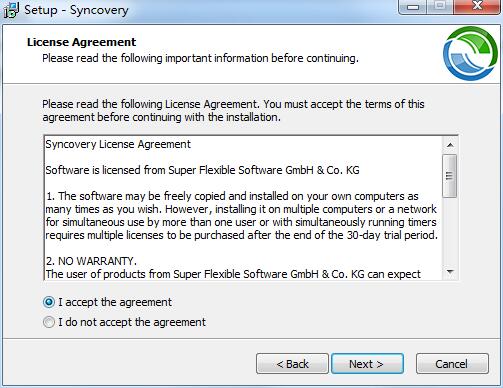Click the '2. NO WARRANTY.' line
Screen dimensions: 503x388
[91, 261]
